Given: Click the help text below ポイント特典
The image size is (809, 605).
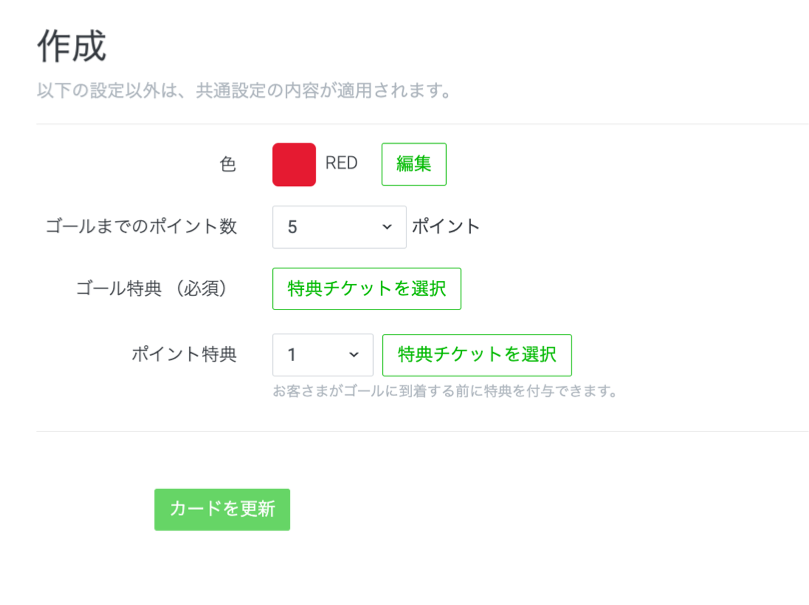Looking at the screenshot, I should pos(445,391).
